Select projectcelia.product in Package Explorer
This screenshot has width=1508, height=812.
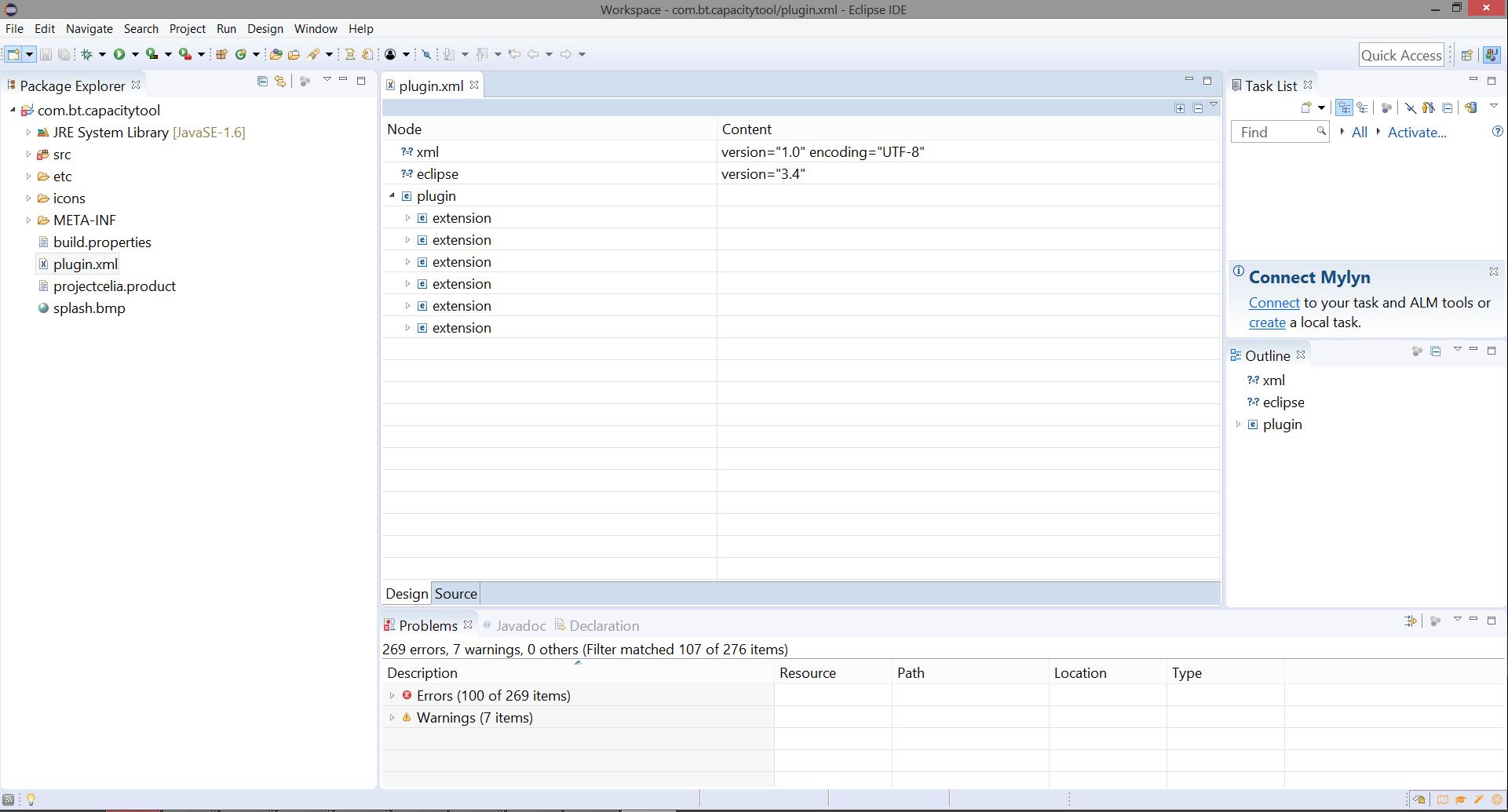[x=115, y=286]
